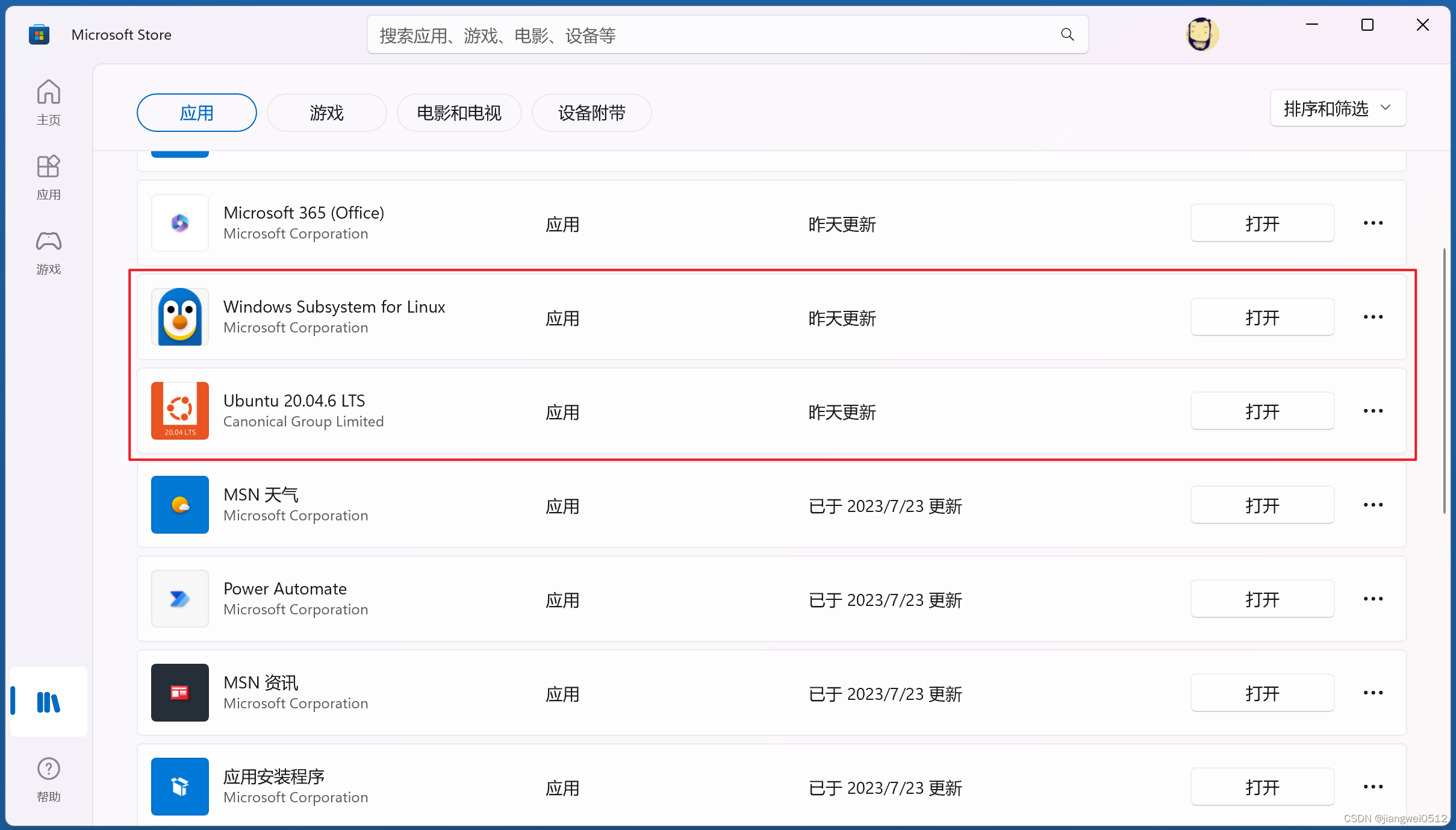Click the Microsoft 365 (Office) title text
Screen dimensions: 1456x830
303,213
